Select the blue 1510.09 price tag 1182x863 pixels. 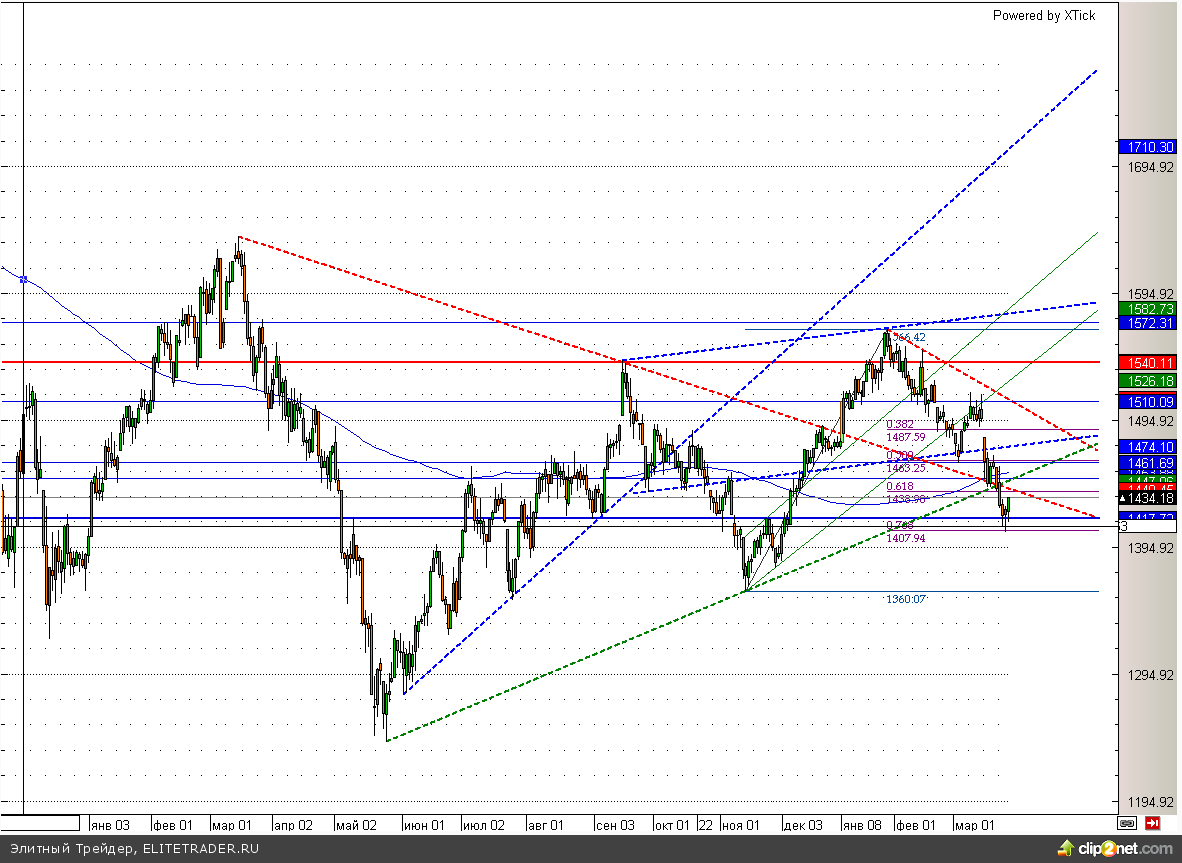coord(1147,402)
